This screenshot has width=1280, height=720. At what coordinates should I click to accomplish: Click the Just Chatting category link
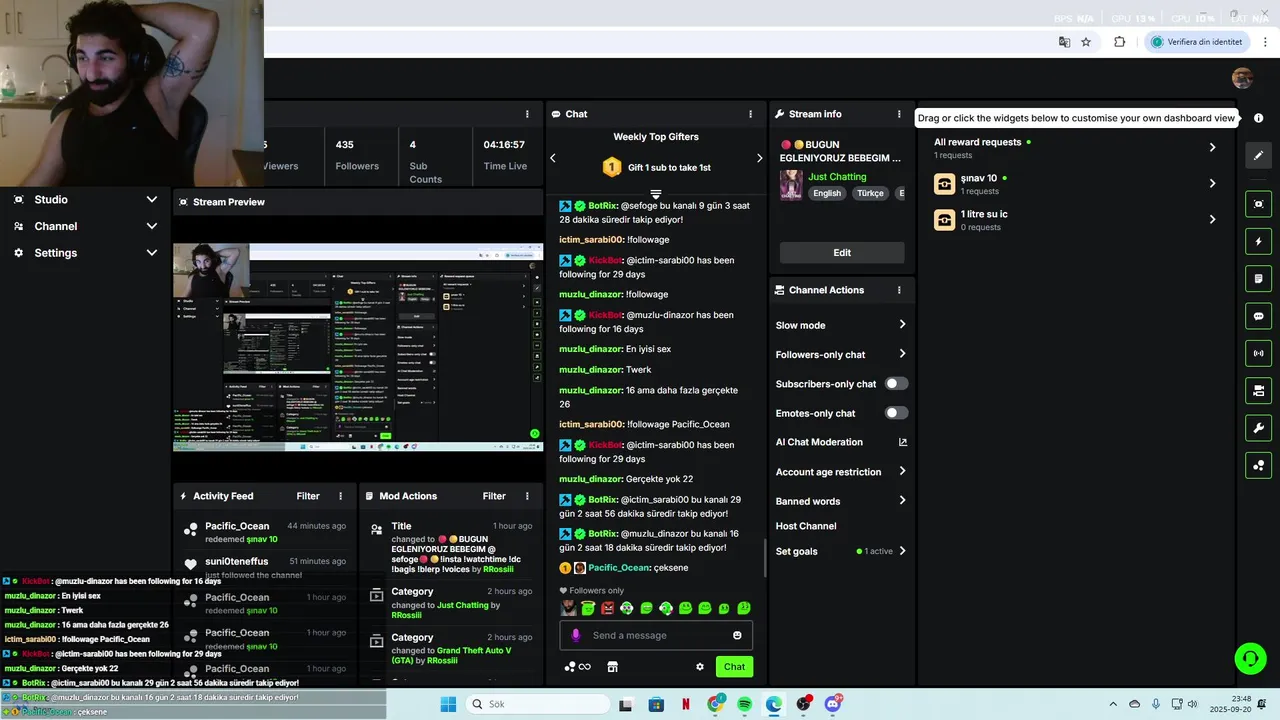pyautogui.click(x=837, y=177)
